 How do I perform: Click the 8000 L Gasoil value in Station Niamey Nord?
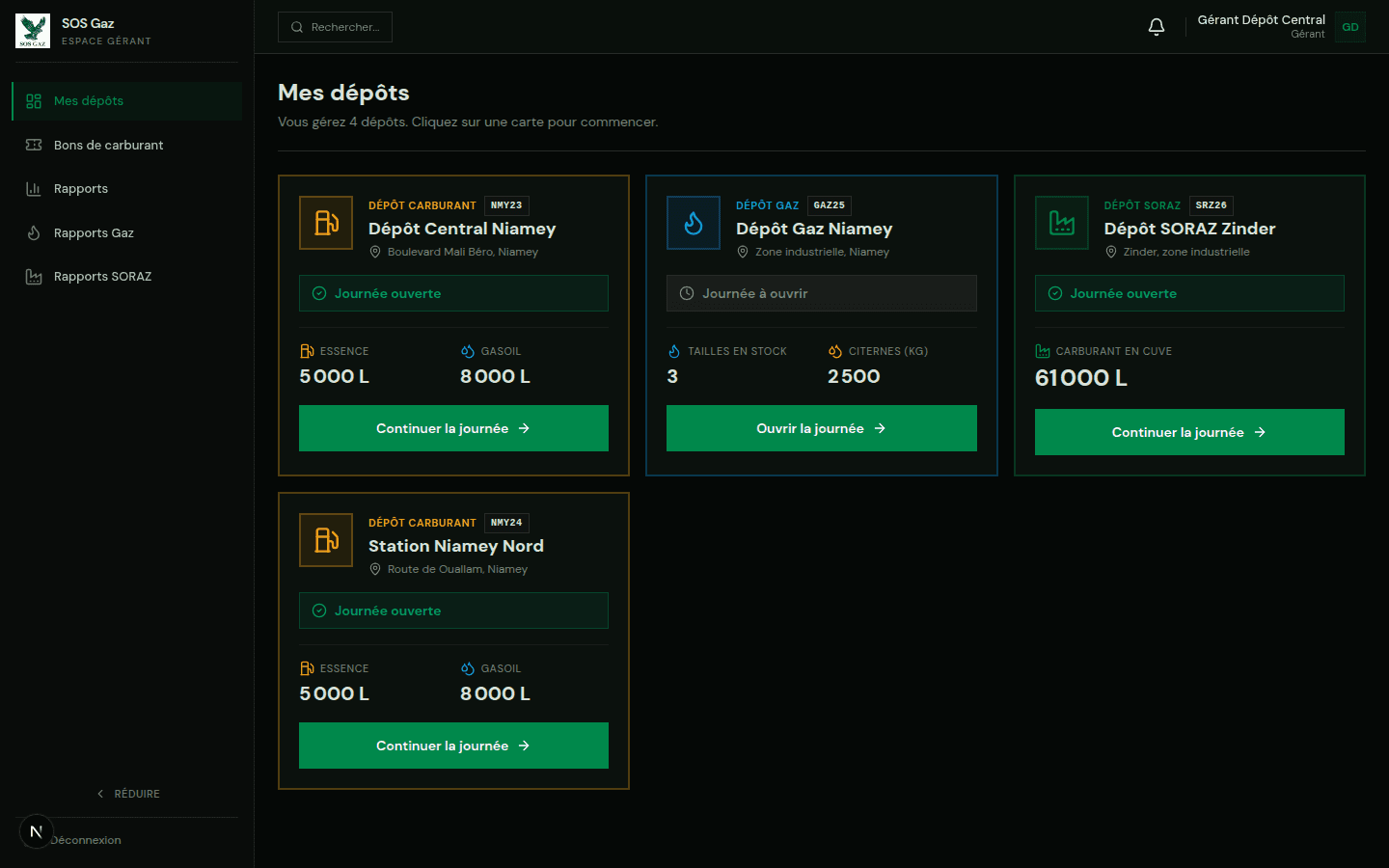click(495, 693)
